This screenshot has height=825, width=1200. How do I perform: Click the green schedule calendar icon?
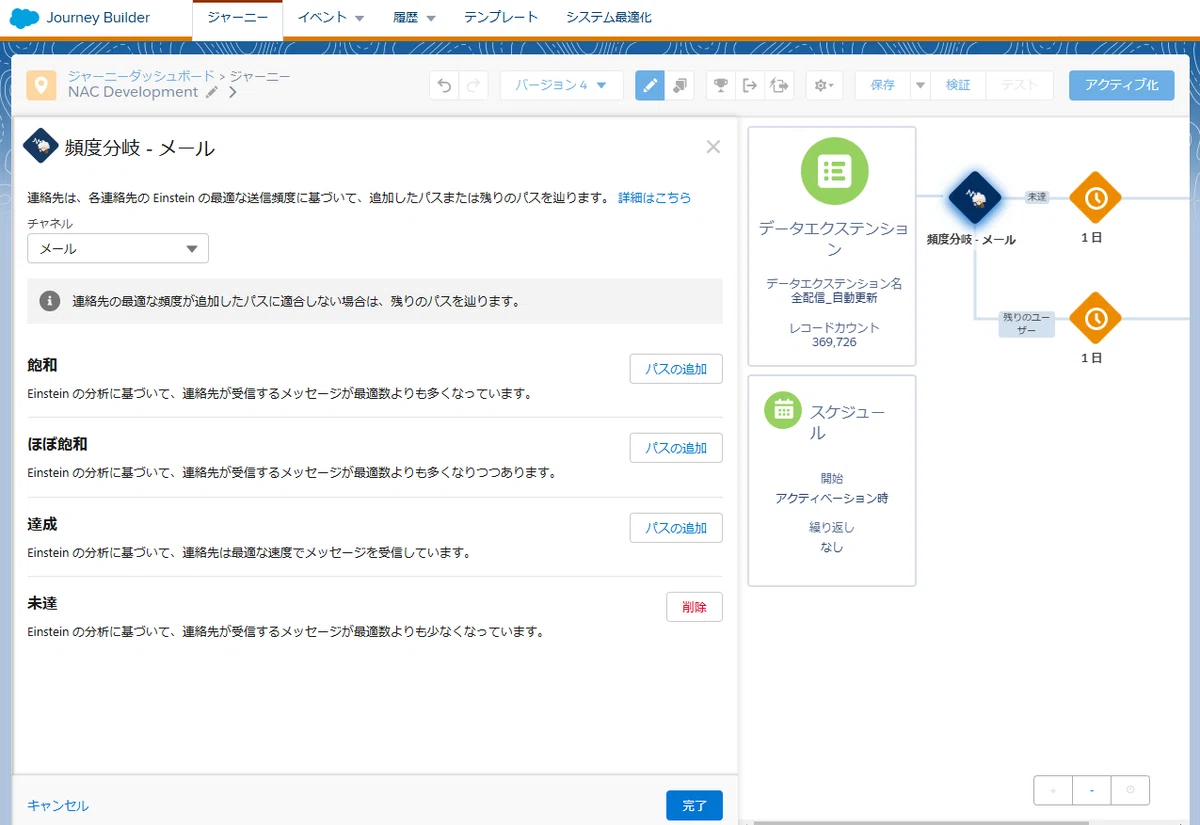[x=784, y=408]
